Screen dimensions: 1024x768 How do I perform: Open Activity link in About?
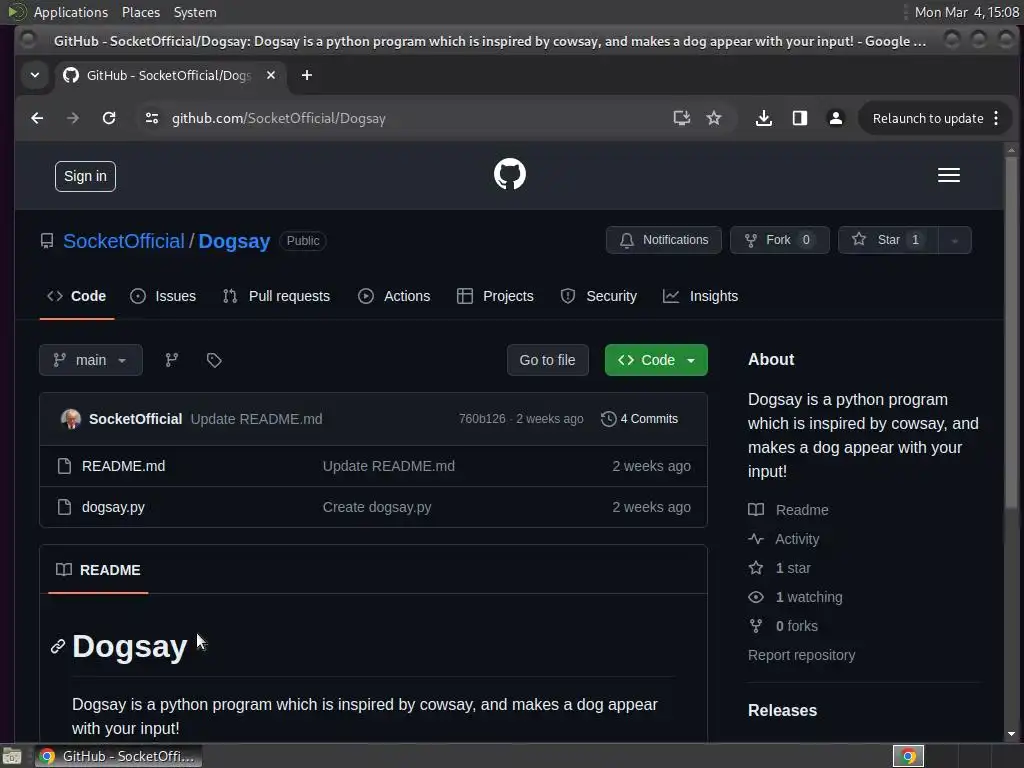click(797, 539)
